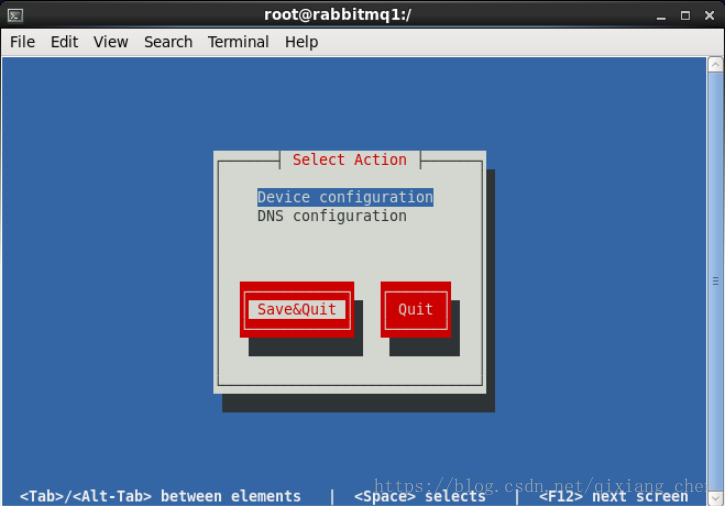The height and width of the screenshot is (506, 725).
Task: Select DNS configuration option
Action: pos(332,216)
